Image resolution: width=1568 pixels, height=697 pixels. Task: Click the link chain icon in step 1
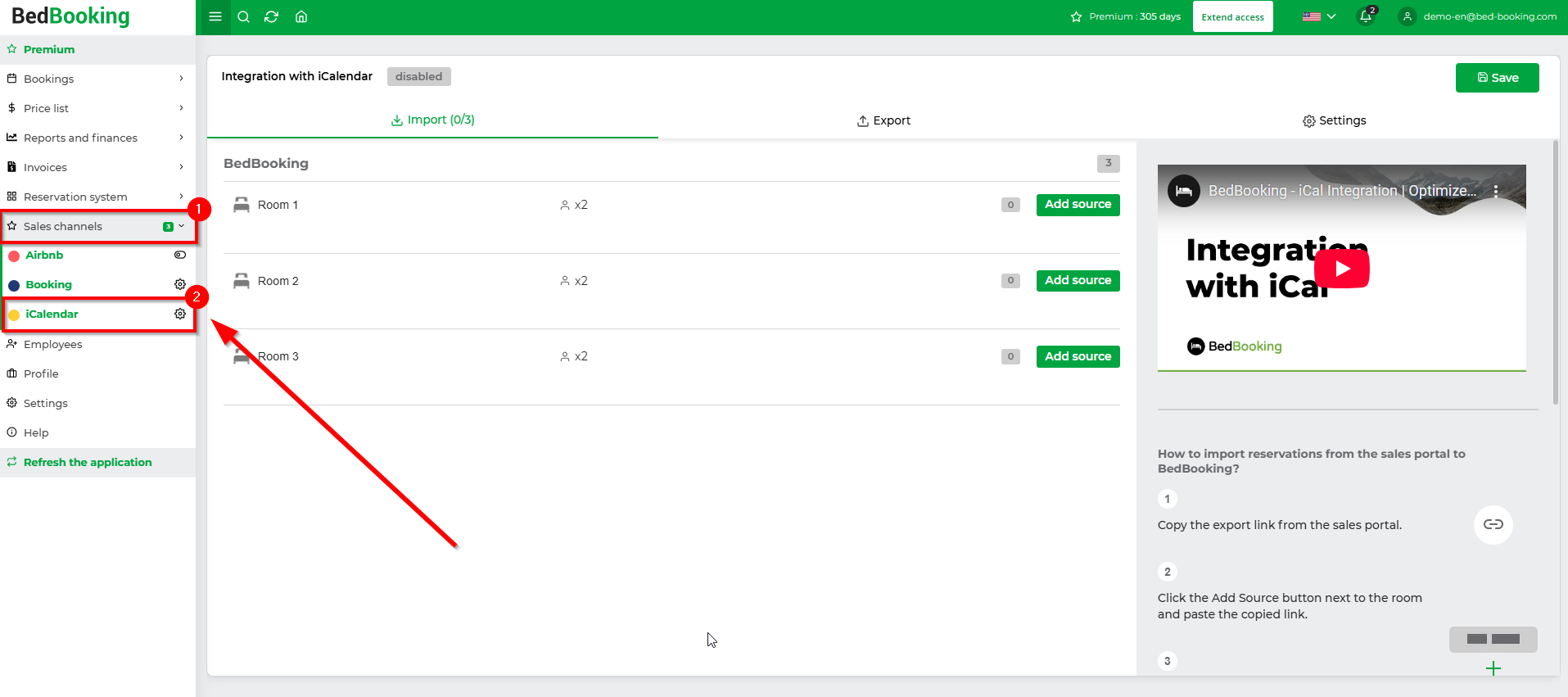(1493, 524)
